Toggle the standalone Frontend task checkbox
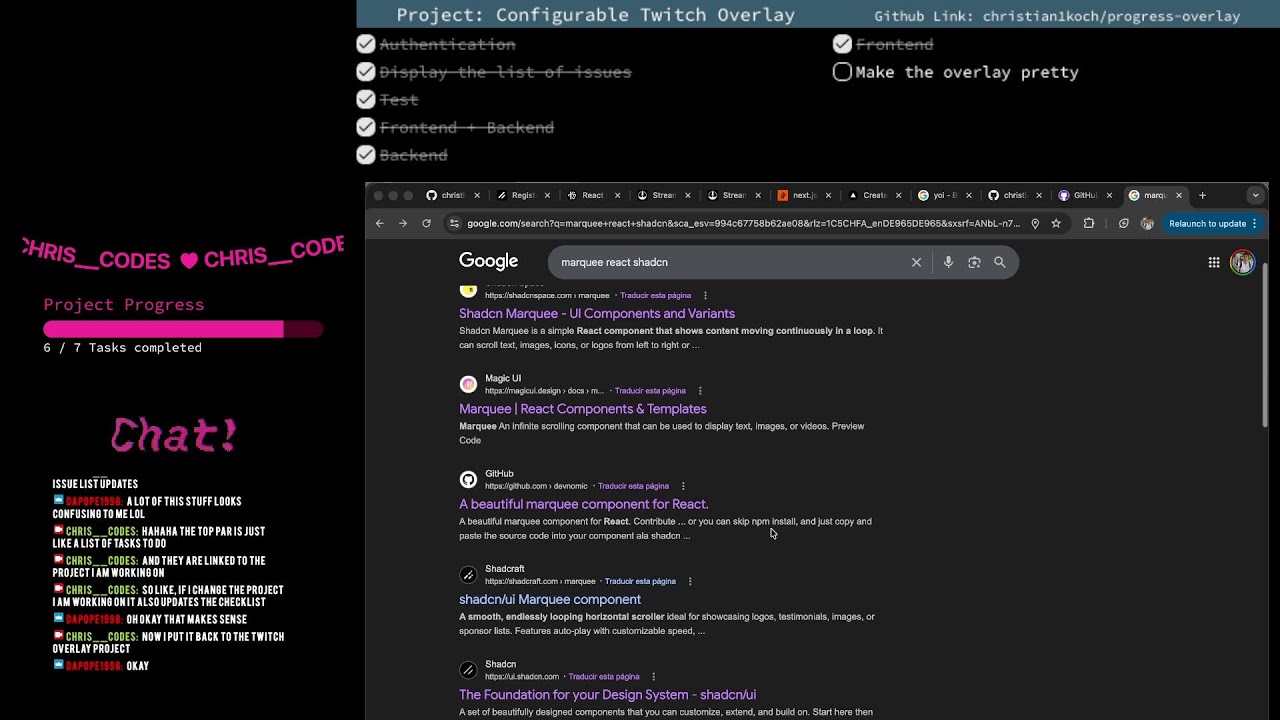Image resolution: width=1280 pixels, height=720 pixels. point(842,44)
